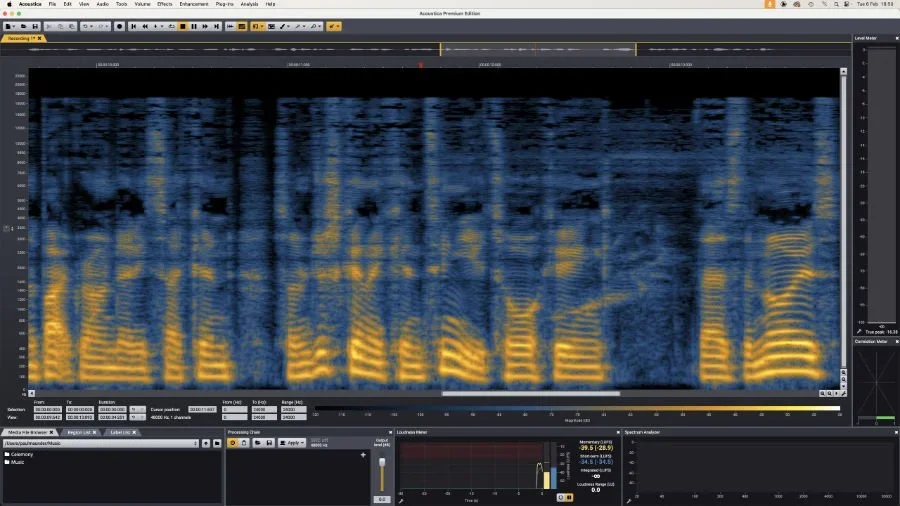This screenshot has height=506, width=900.
Task: Click the load processing chain icon
Action: point(257,443)
